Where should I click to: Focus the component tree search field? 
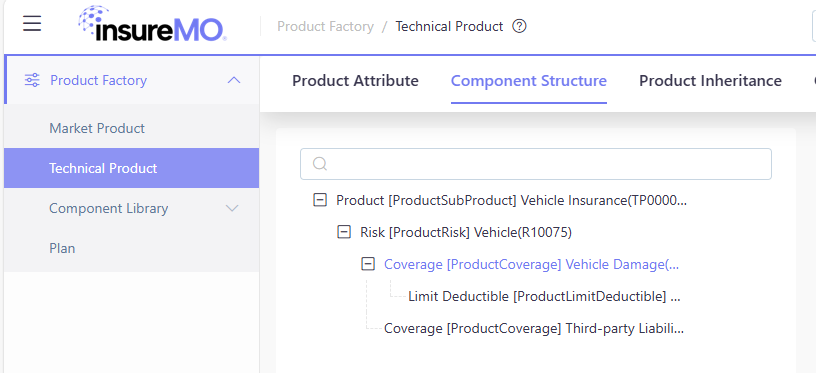(536, 164)
